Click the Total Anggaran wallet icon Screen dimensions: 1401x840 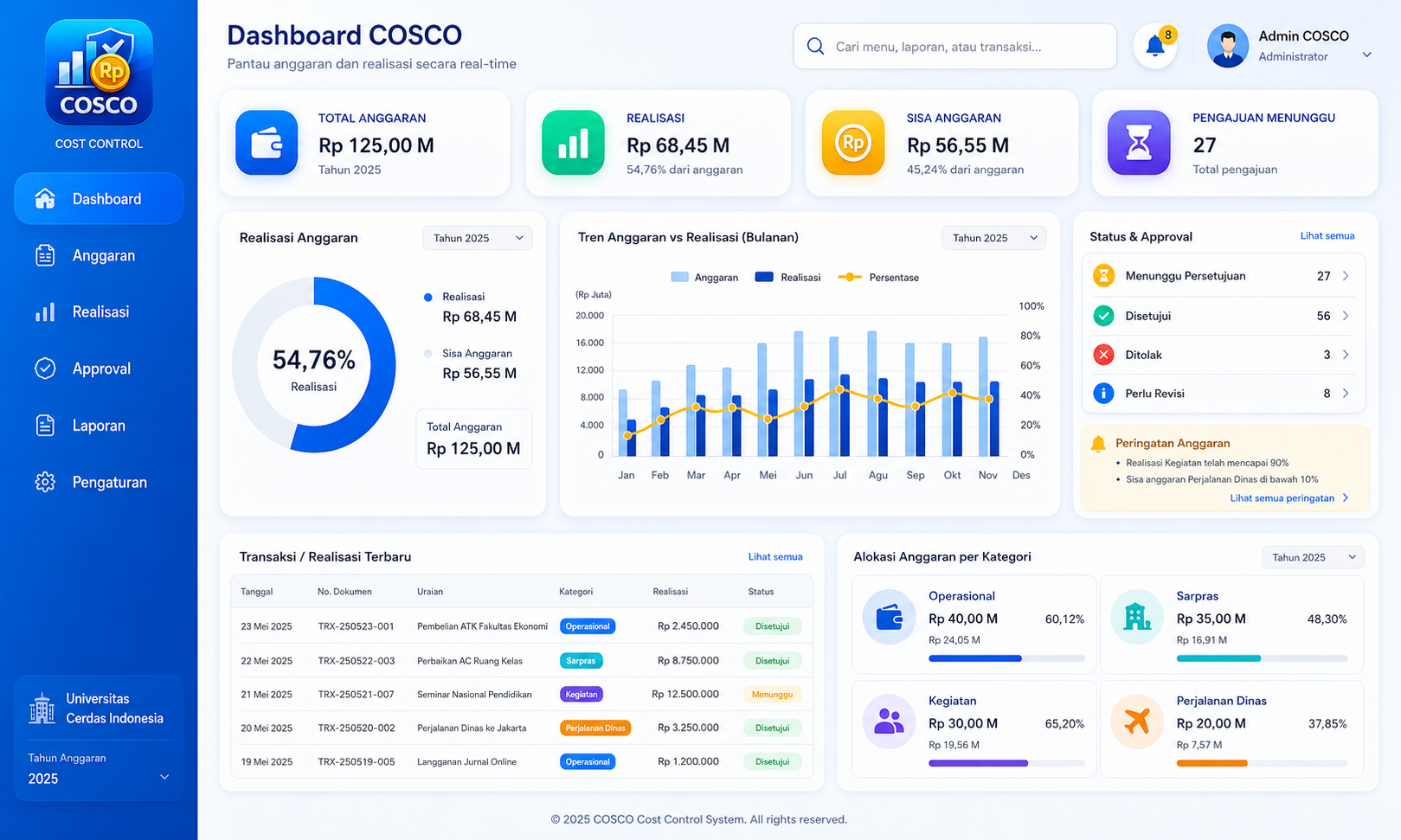267,143
